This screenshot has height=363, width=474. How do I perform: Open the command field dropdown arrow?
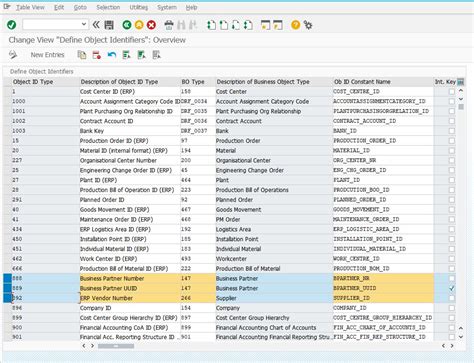click(84, 24)
